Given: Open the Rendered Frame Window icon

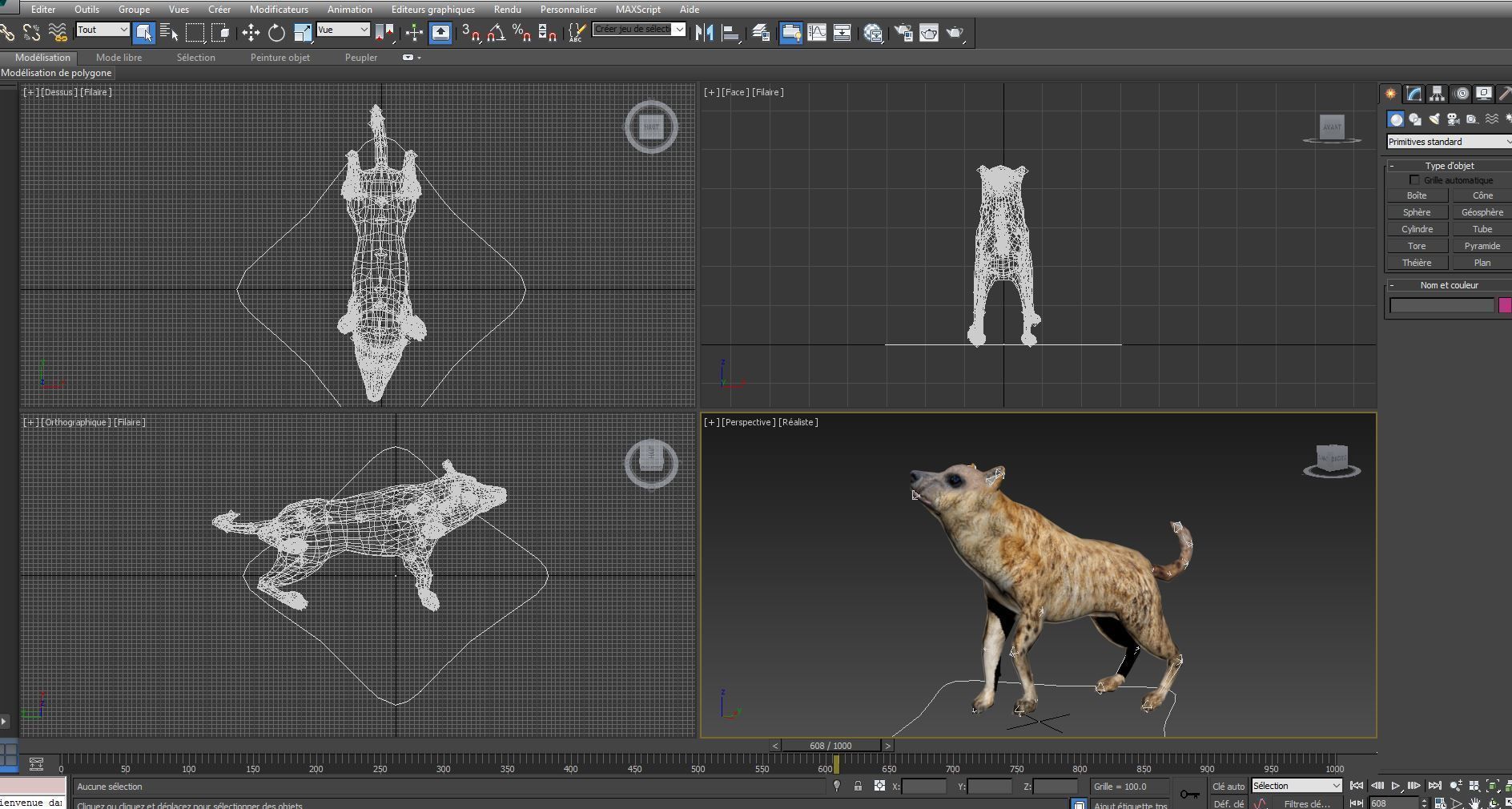Looking at the screenshot, I should 929,32.
